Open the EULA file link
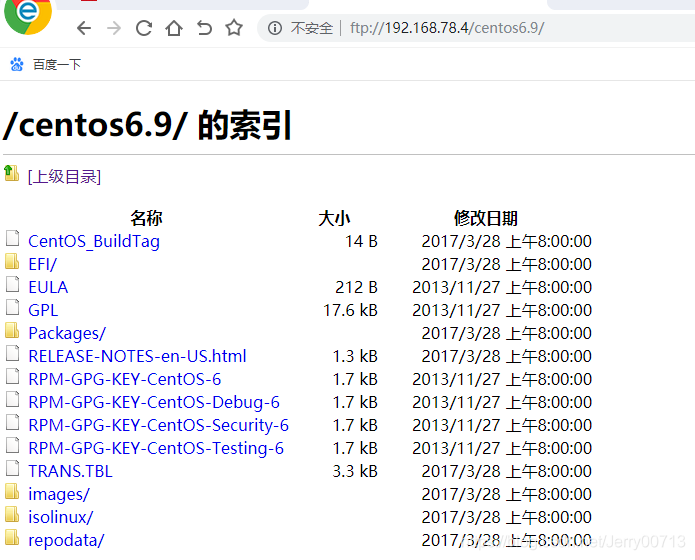 (48, 287)
